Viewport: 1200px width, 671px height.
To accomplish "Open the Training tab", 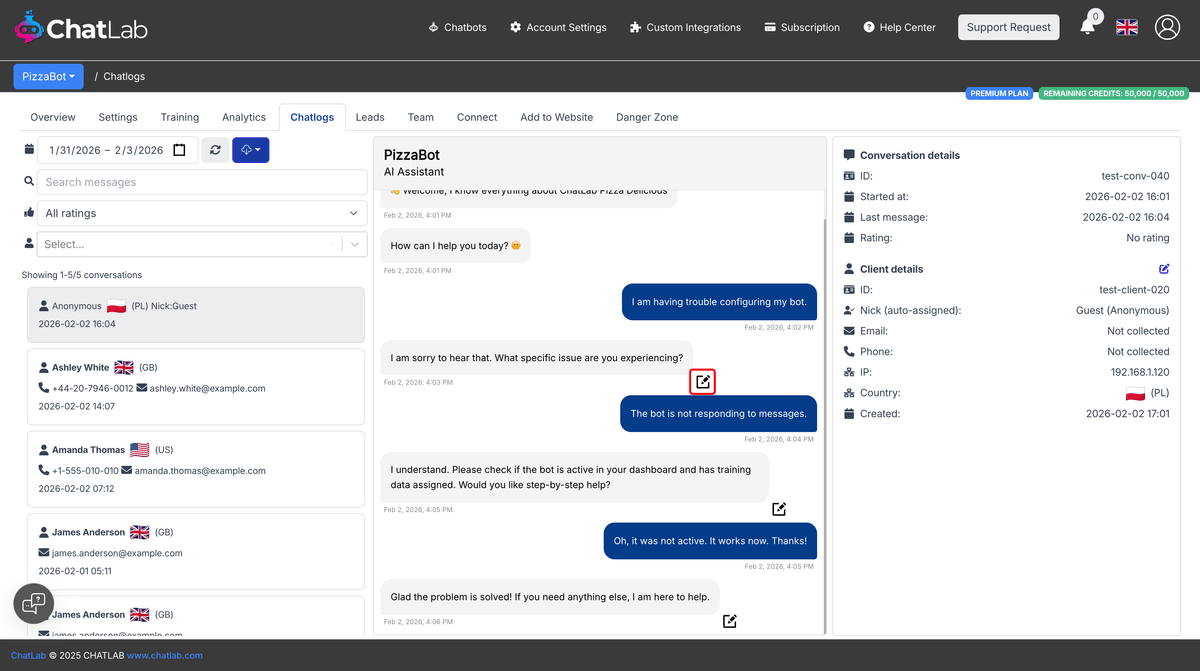I will pyautogui.click(x=180, y=117).
